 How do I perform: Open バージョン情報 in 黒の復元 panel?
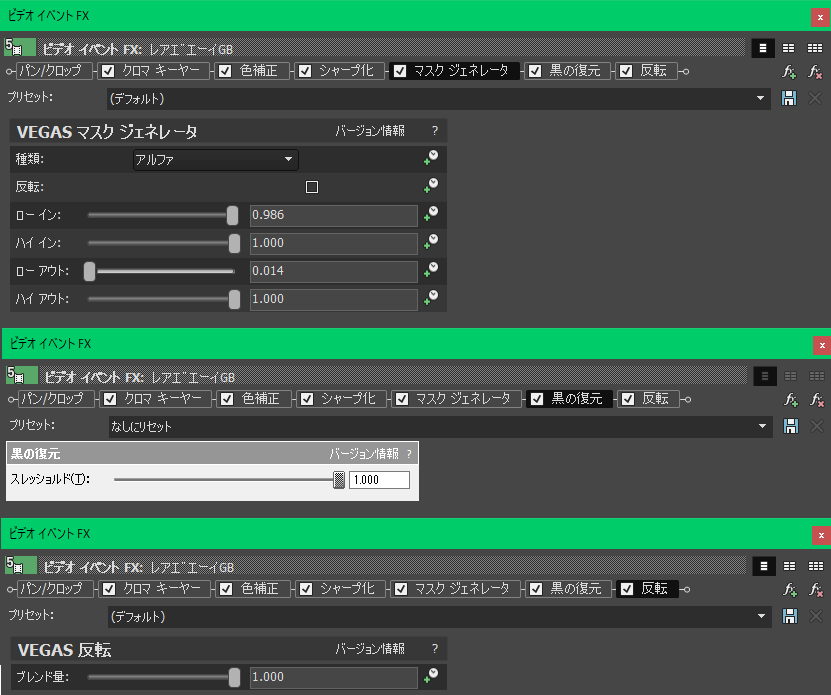(x=364, y=454)
